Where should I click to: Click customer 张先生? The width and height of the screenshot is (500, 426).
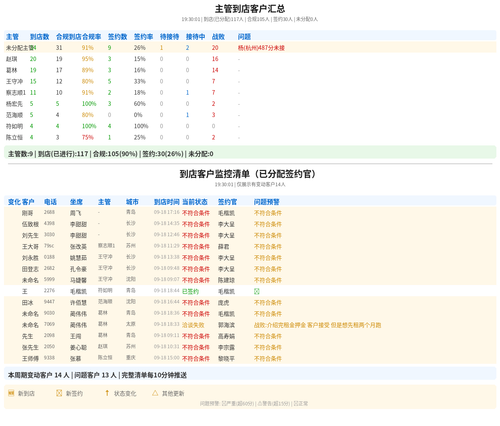pos(30,347)
